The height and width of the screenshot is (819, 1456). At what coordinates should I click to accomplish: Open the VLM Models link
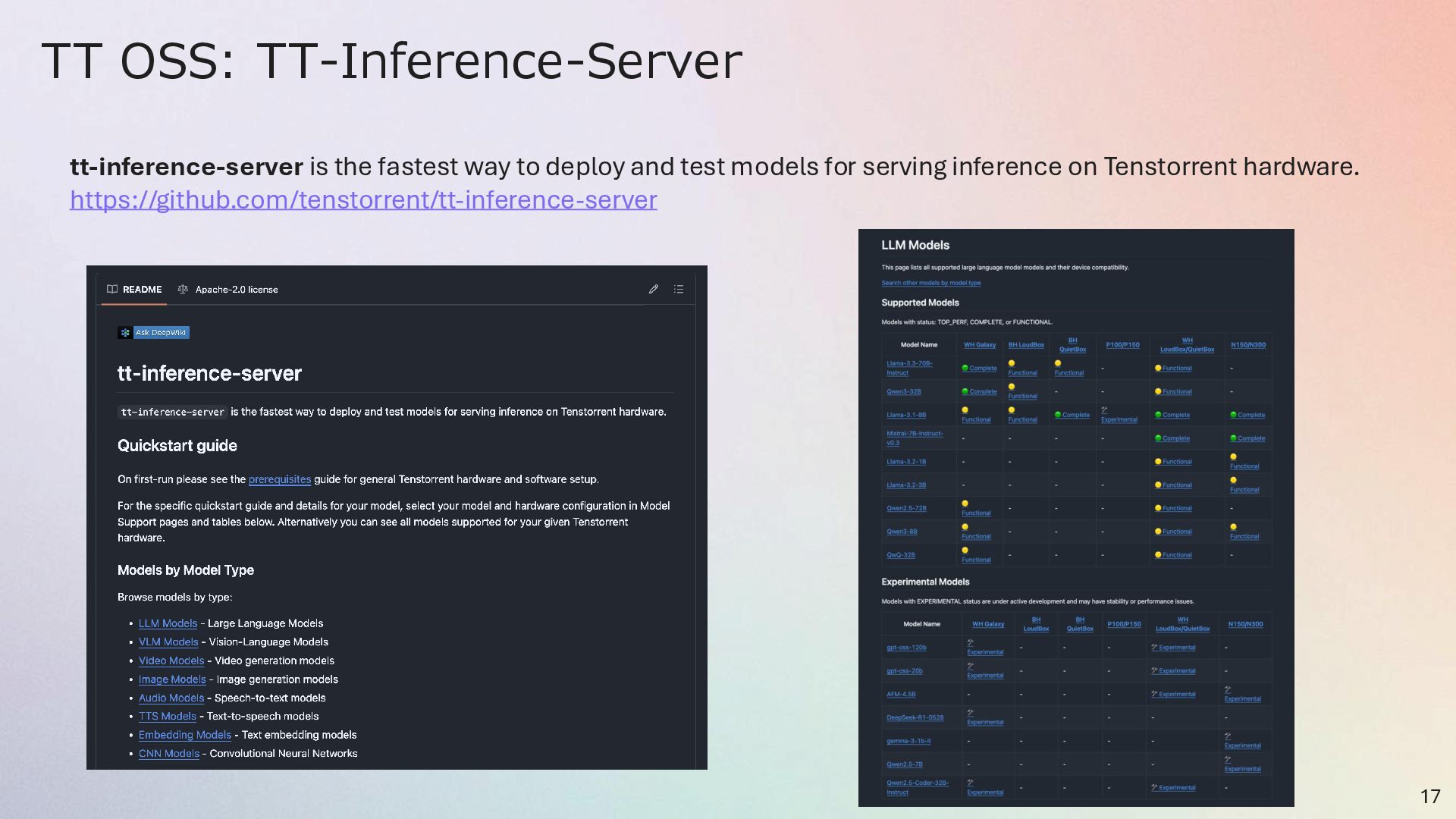click(168, 642)
